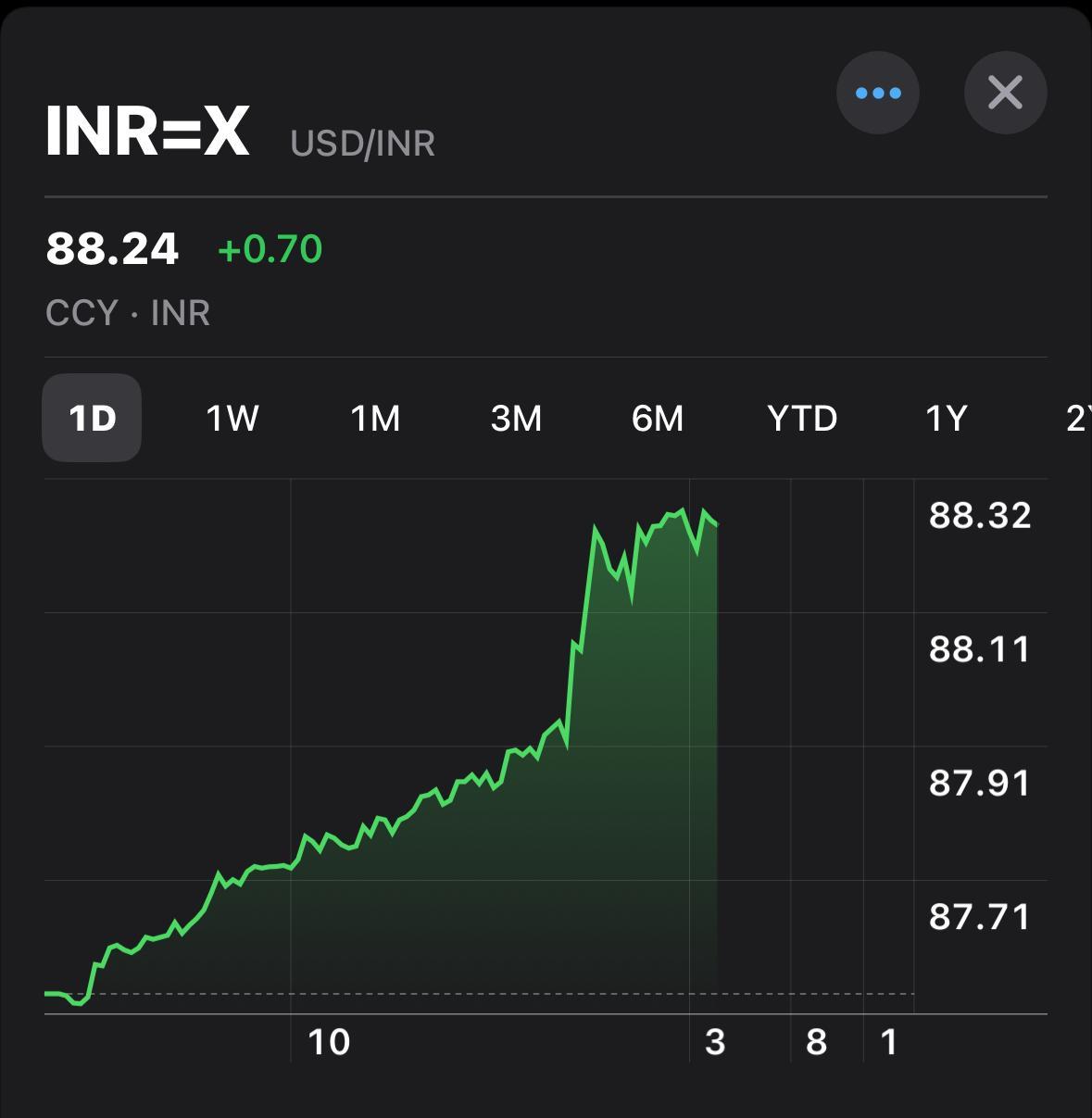The height and width of the screenshot is (1118, 1092).
Task: Click the 88.24 current price
Action: (x=112, y=249)
